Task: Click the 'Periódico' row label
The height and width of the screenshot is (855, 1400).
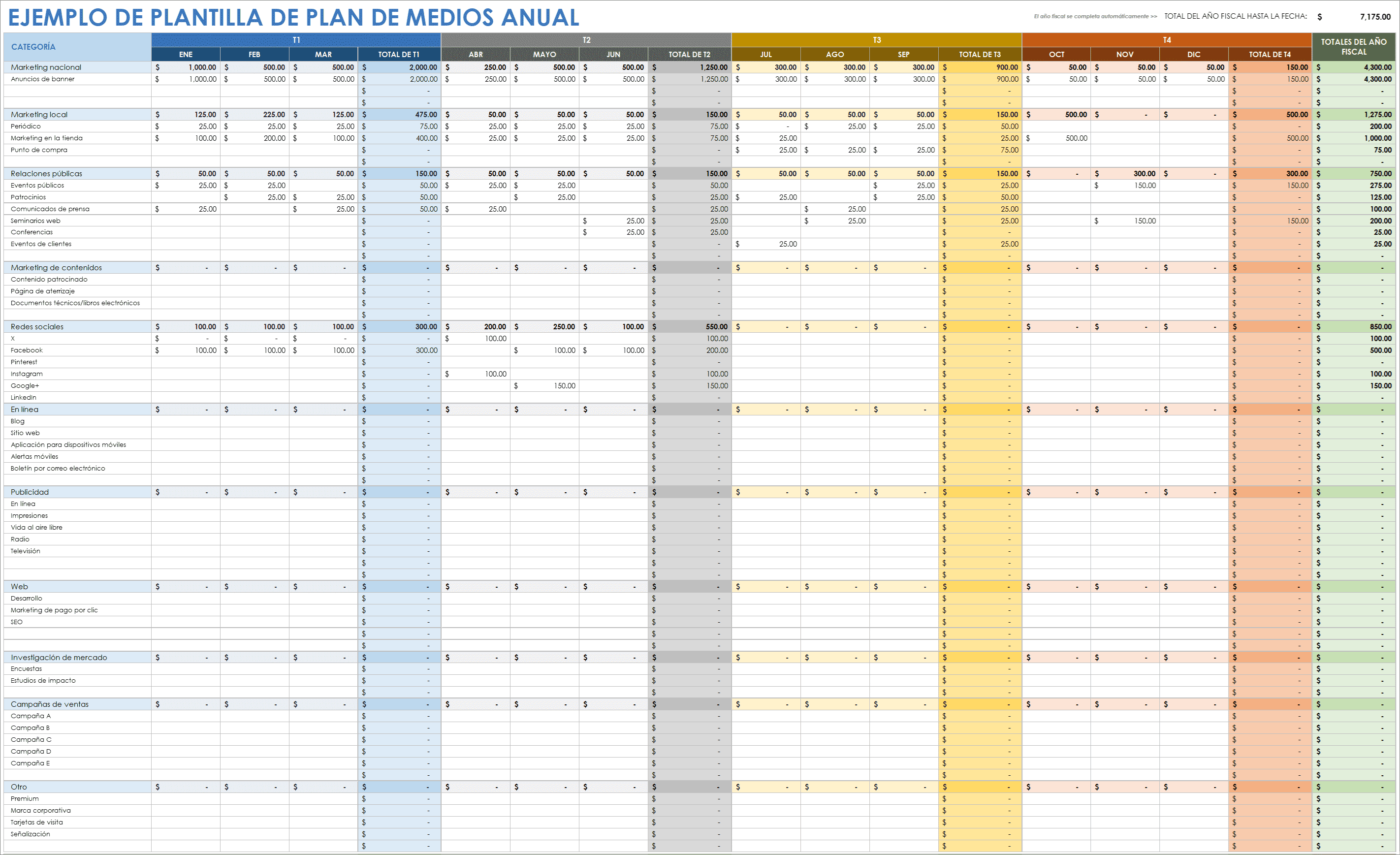Action: coord(26,126)
